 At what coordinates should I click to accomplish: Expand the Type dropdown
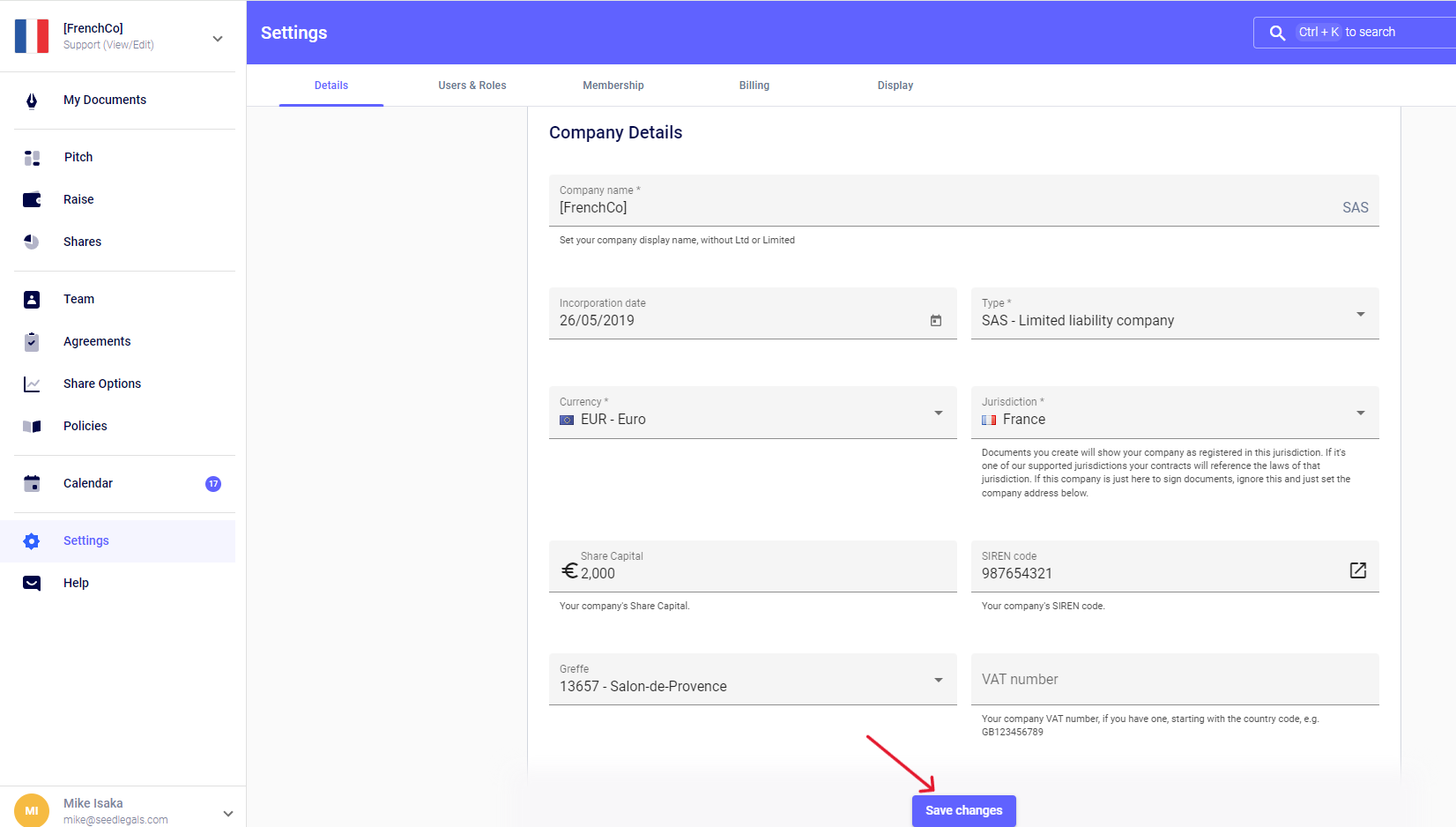(1360, 315)
